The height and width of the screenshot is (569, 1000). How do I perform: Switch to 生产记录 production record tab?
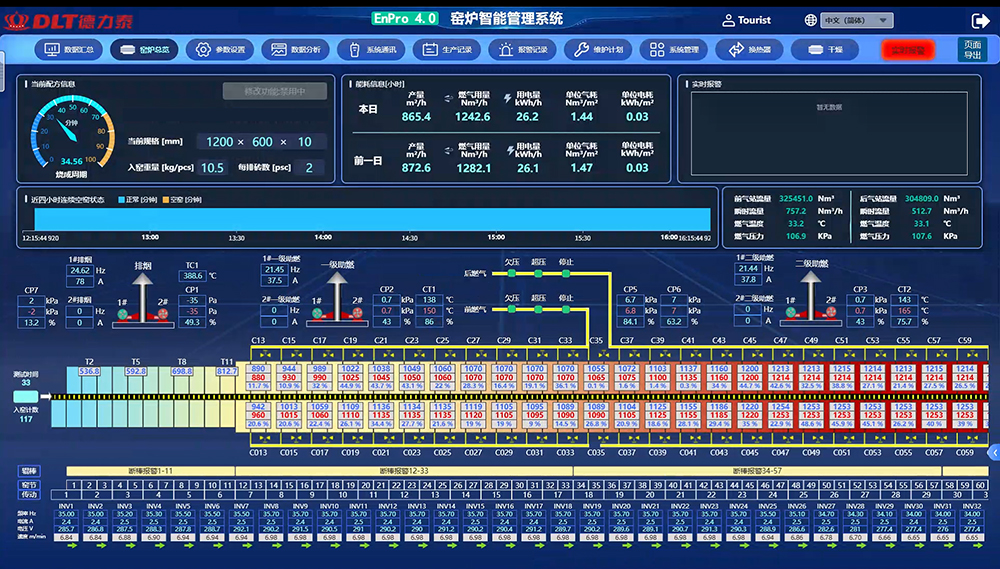pyautogui.click(x=448, y=50)
